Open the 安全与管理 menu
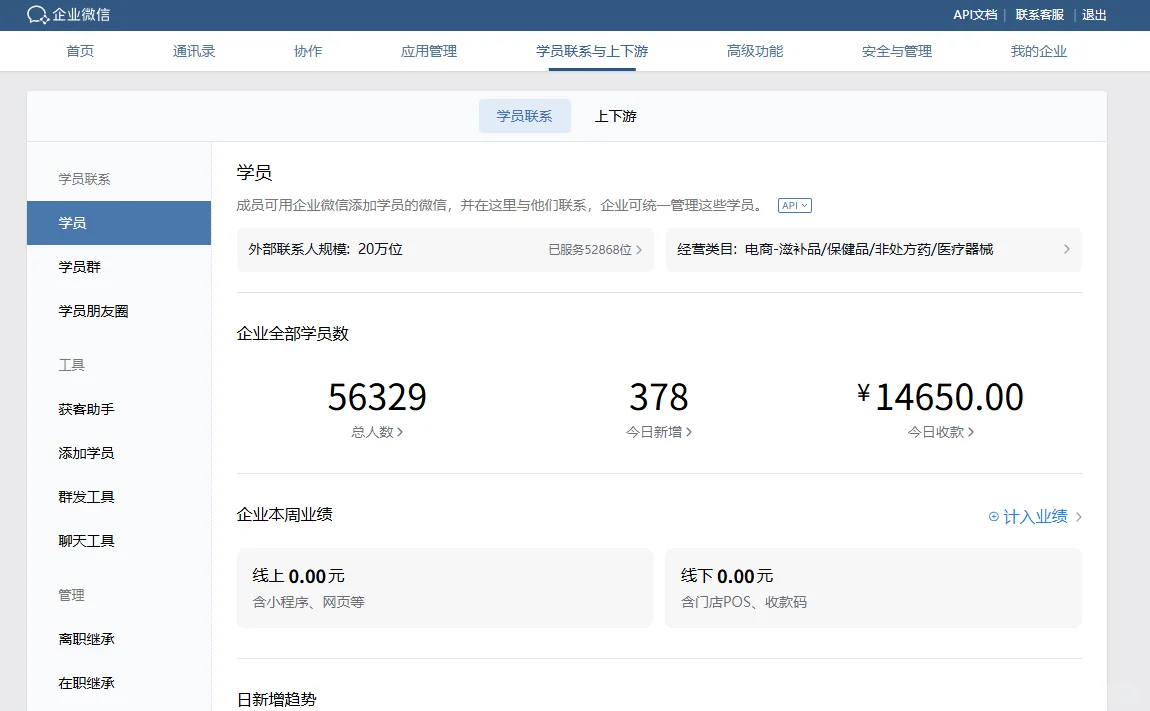The height and width of the screenshot is (711, 1150). click(896, 51)
